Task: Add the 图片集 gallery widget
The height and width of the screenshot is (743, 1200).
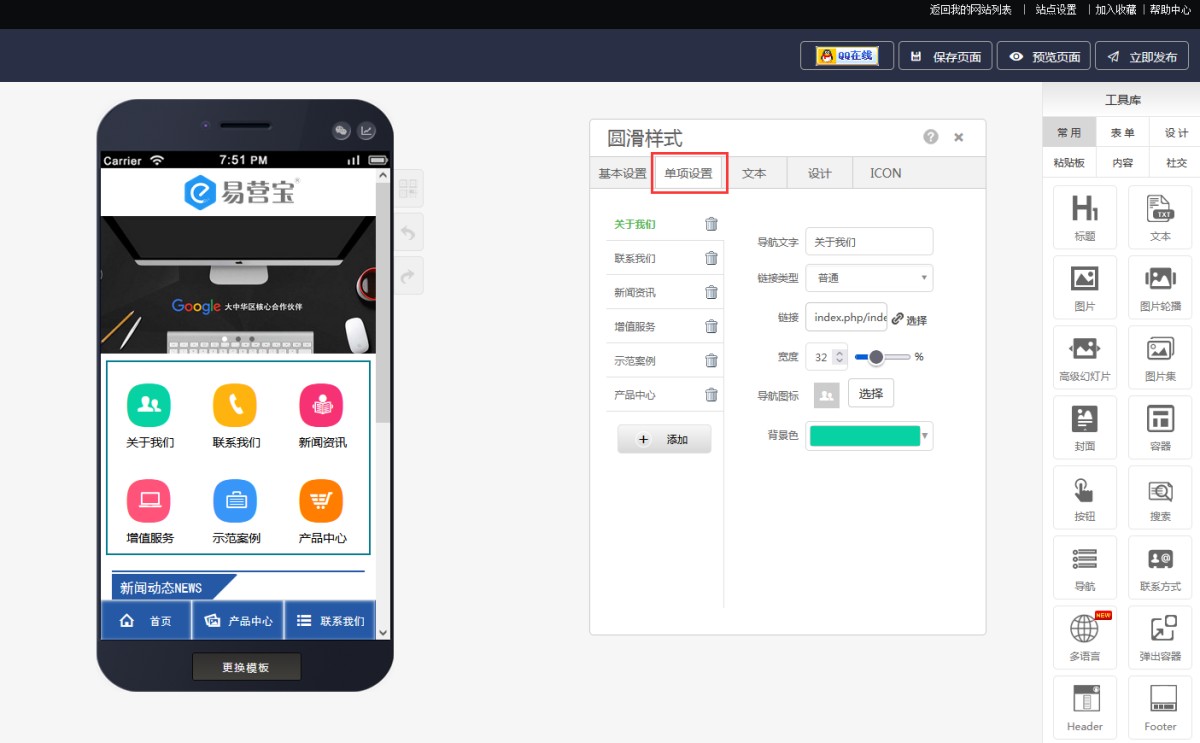Action: coord(1160,357)
